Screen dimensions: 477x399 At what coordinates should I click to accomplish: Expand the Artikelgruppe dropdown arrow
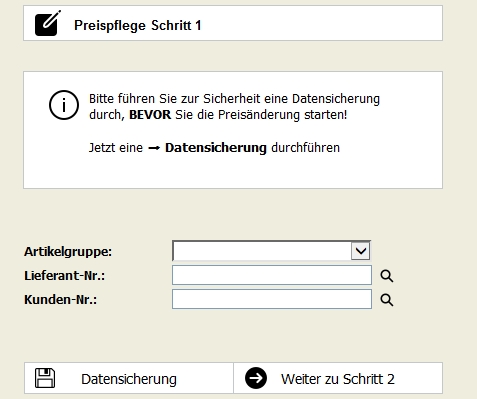(x=360, y=251)
